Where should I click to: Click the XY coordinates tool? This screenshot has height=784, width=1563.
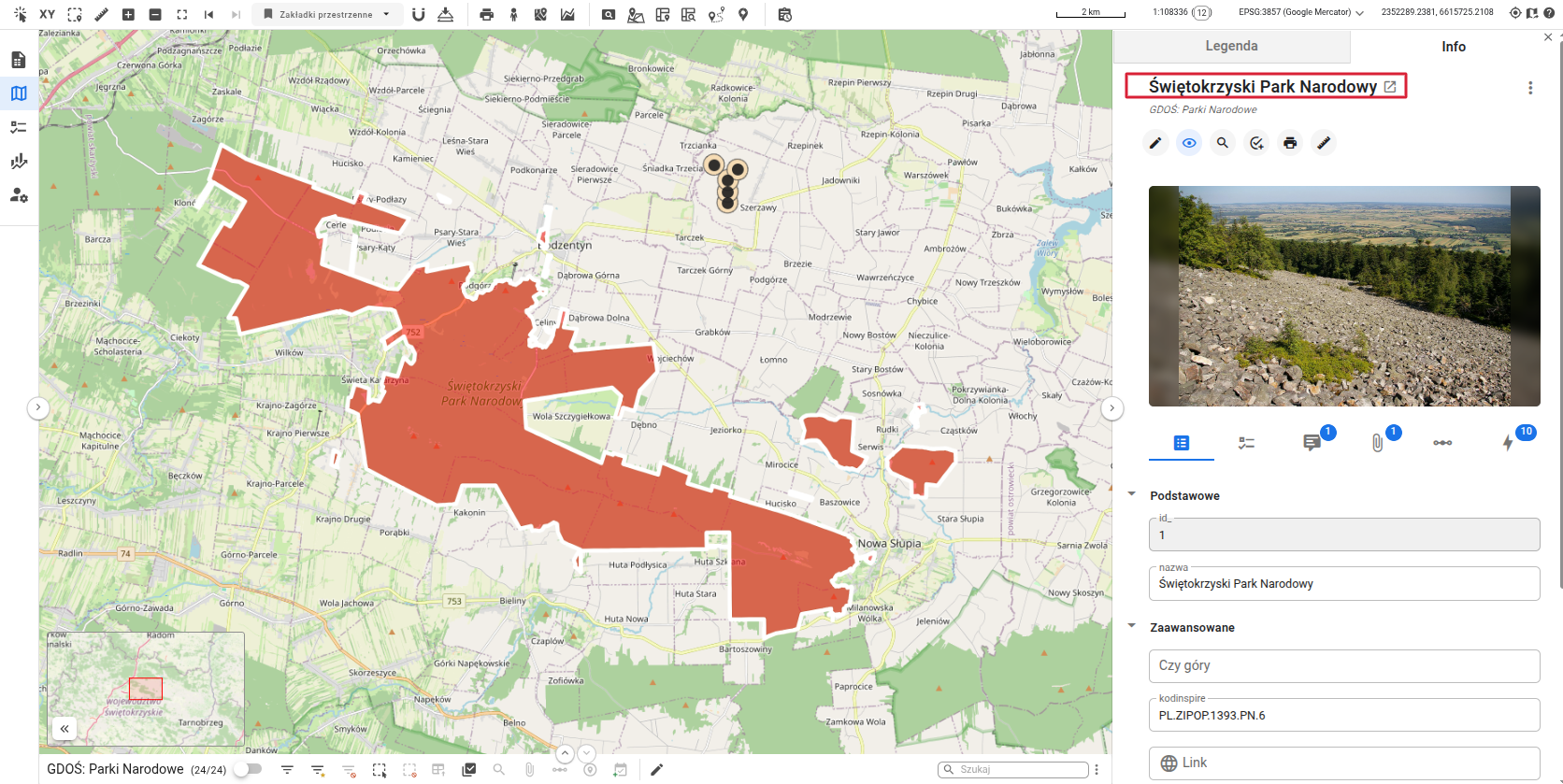coord(47,14)
